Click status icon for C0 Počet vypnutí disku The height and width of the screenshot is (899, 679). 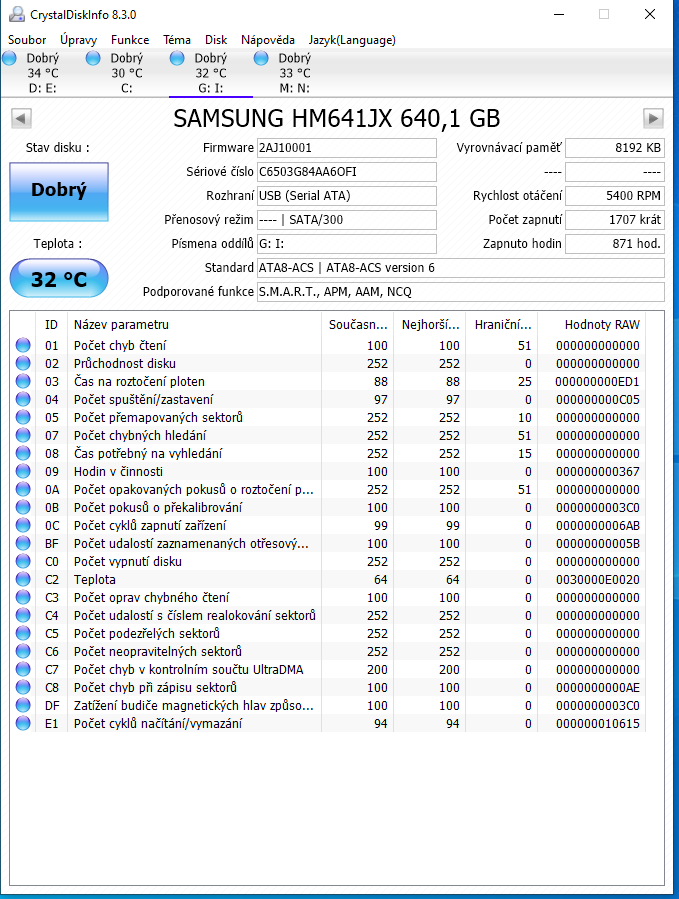23,561
